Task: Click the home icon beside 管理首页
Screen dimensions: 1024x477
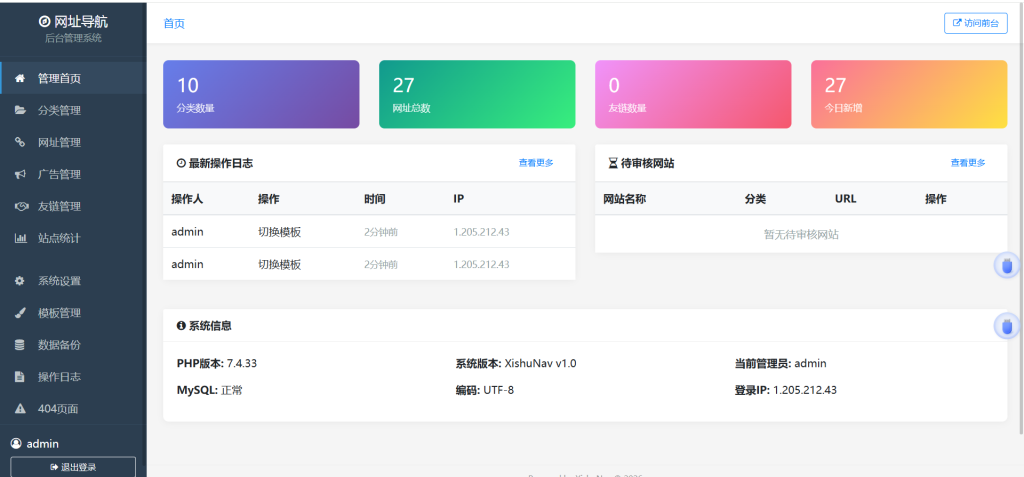Action: point(20,78)
